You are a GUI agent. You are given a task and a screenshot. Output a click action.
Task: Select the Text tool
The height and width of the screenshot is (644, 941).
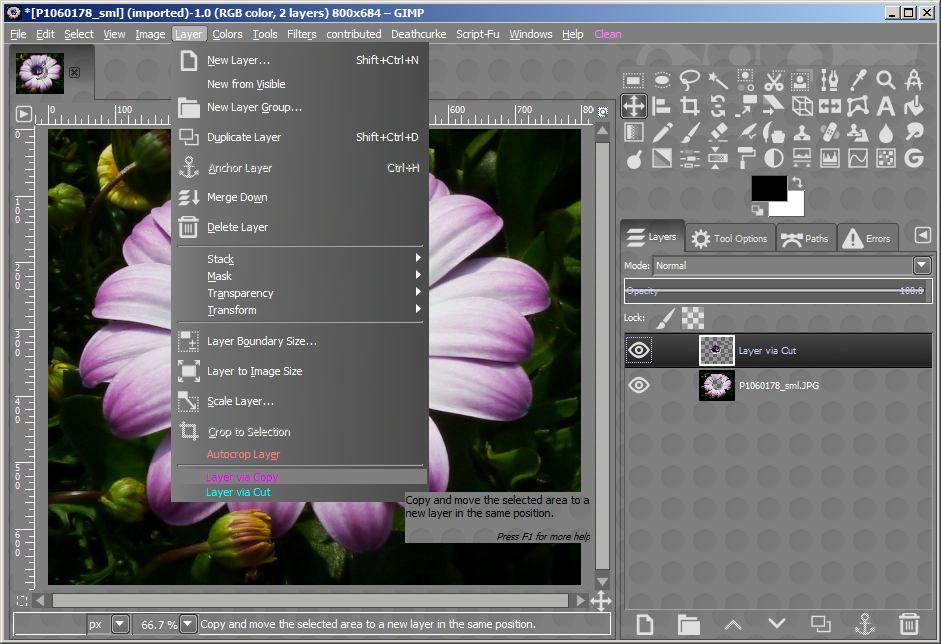(885, 106)
